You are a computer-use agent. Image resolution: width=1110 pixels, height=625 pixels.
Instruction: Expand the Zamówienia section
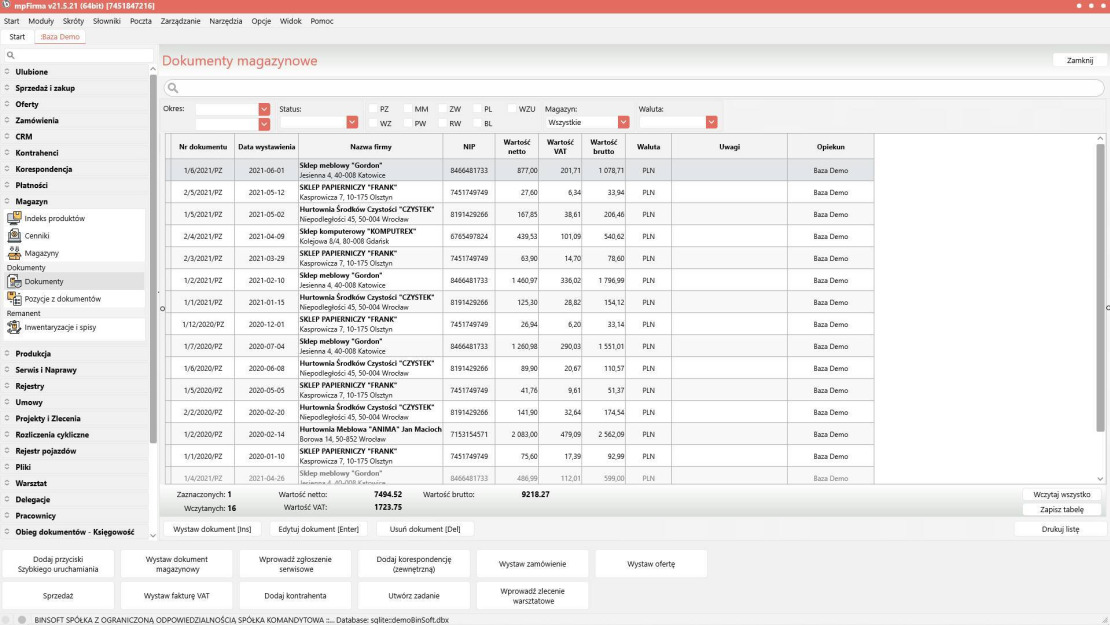pos(37,120)
